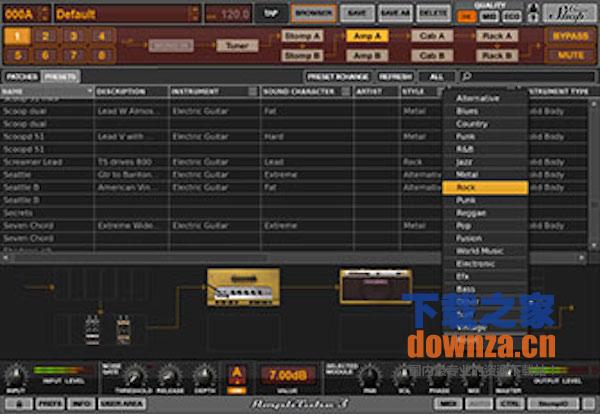Select the Screamer Lead preset row

[x=294, y=162]
